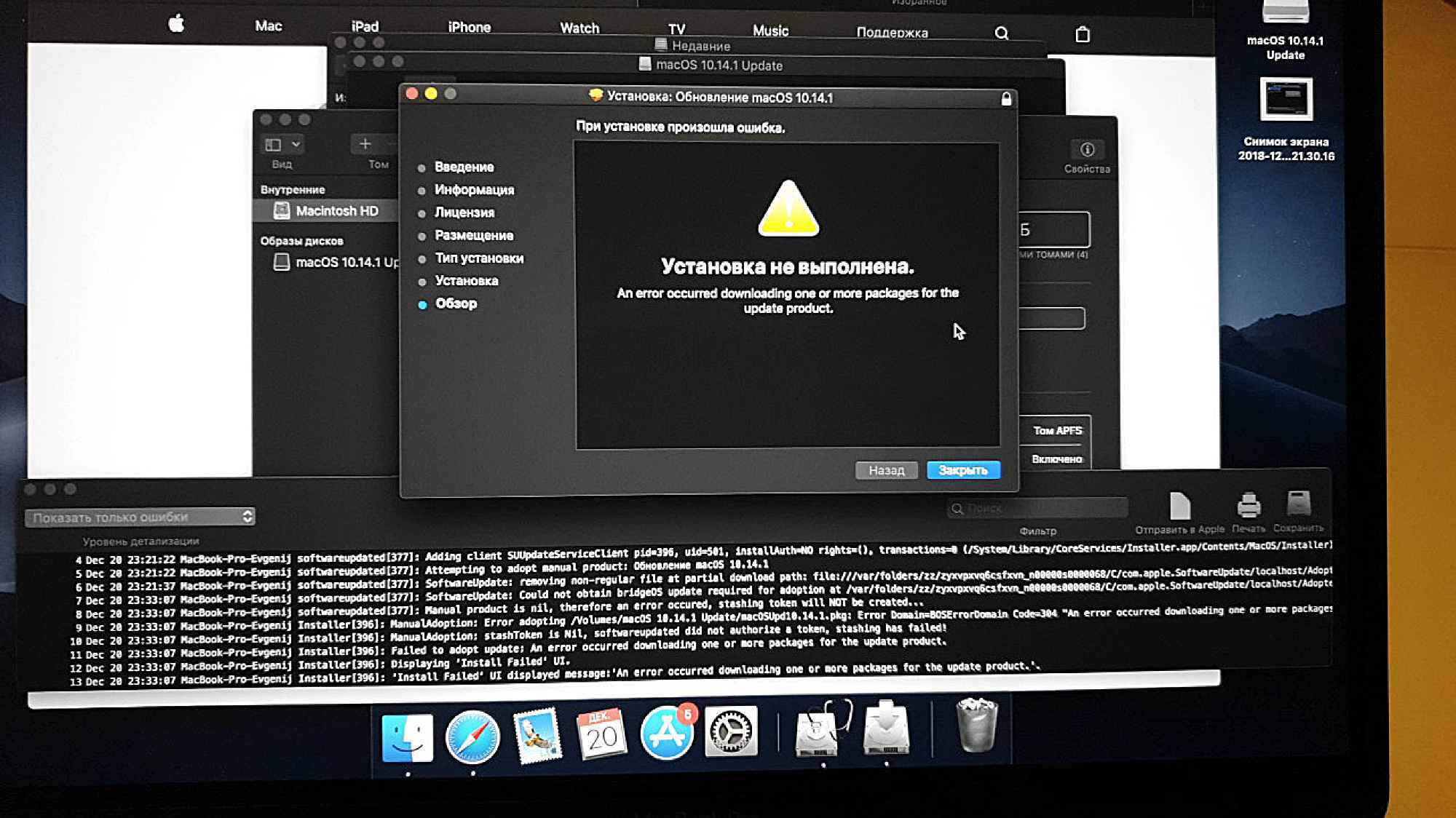The height and width of the screenshot is (818, 1456).
Task: Click the Закрыть button in installer
Action: click(x=963, y=470)
